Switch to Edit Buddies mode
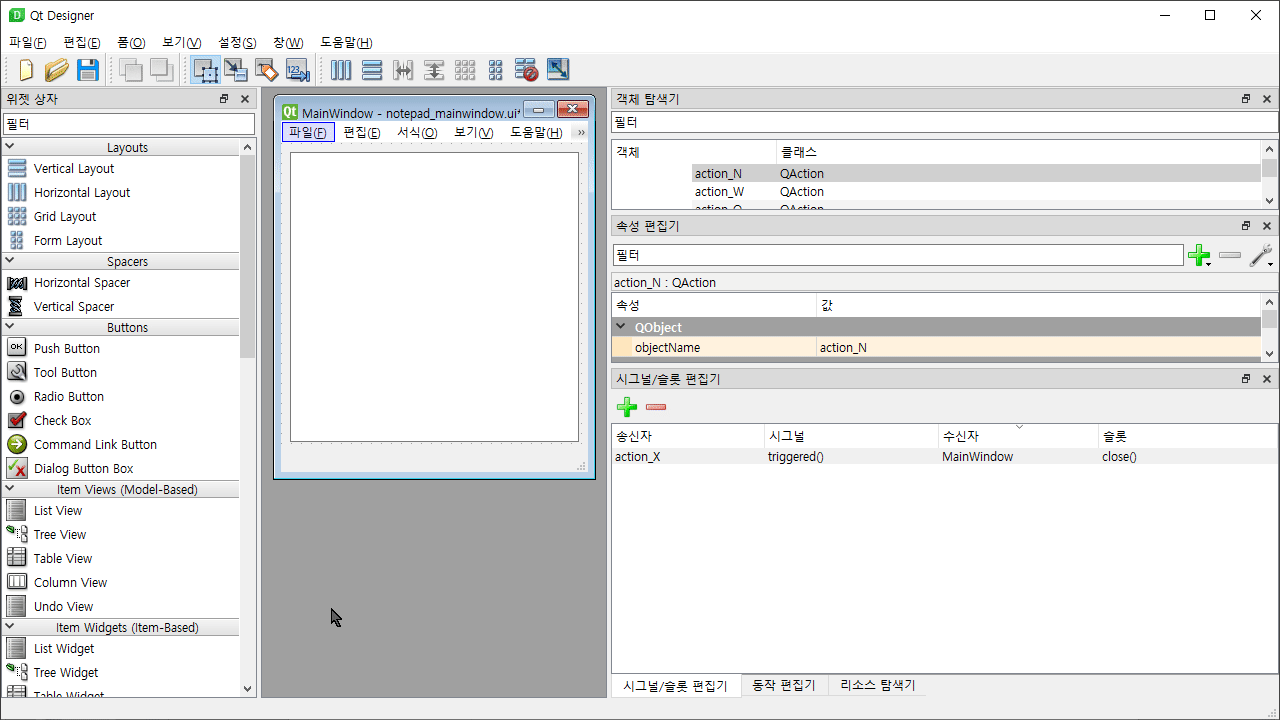Screen dimensions: 1280x720 tap(266, 70)
